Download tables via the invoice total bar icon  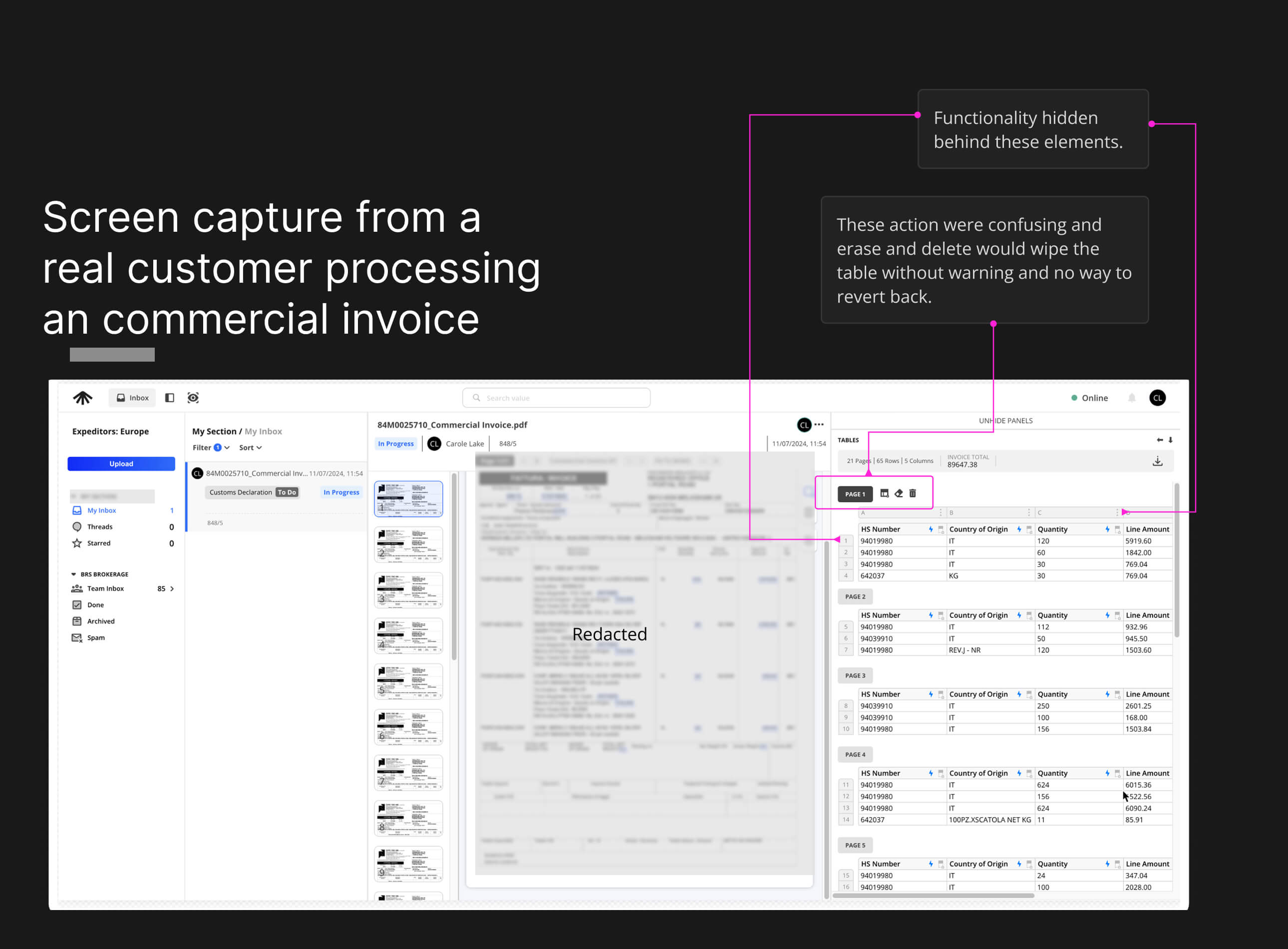pyautogui.click(x=1157, y=462)
